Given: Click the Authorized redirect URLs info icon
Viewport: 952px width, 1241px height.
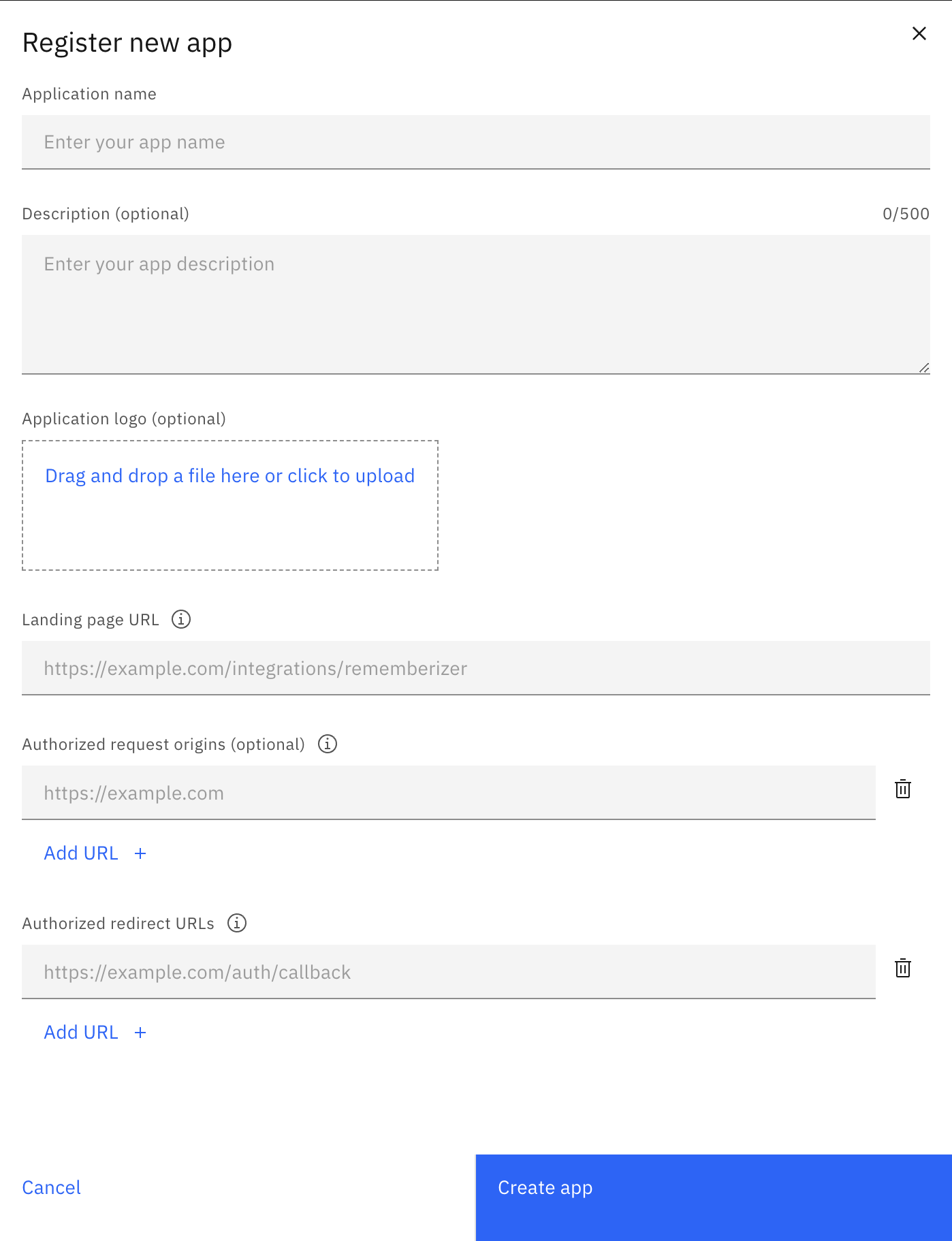Looking at the screenshot, I should pyautogui.click(x=236, y=923).
